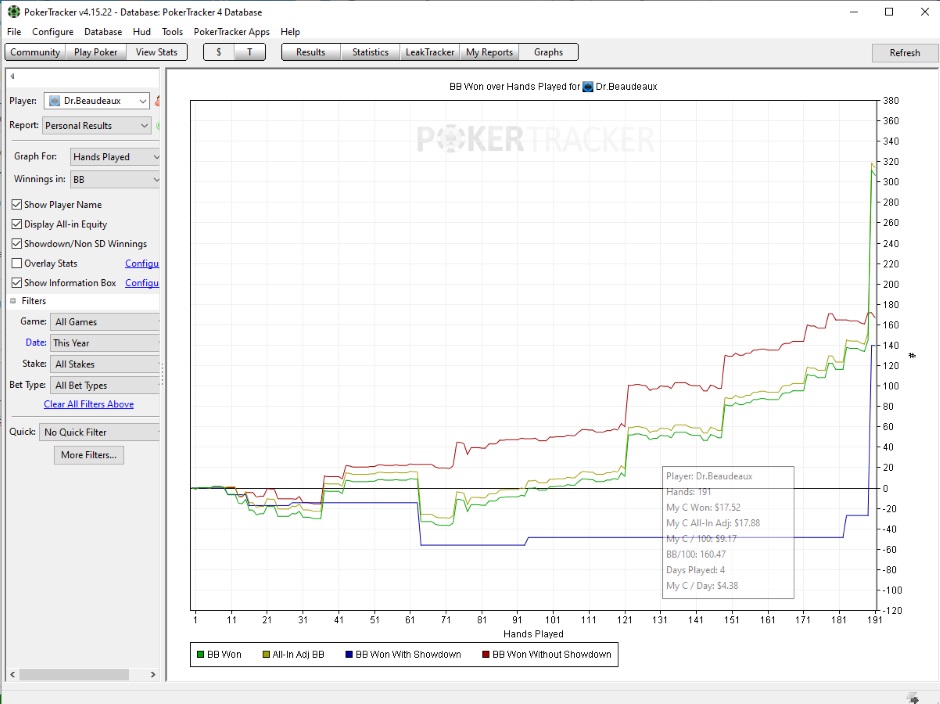940x704 pixels.
Task: Open the Quick filter dropdown
Action: 100,432
